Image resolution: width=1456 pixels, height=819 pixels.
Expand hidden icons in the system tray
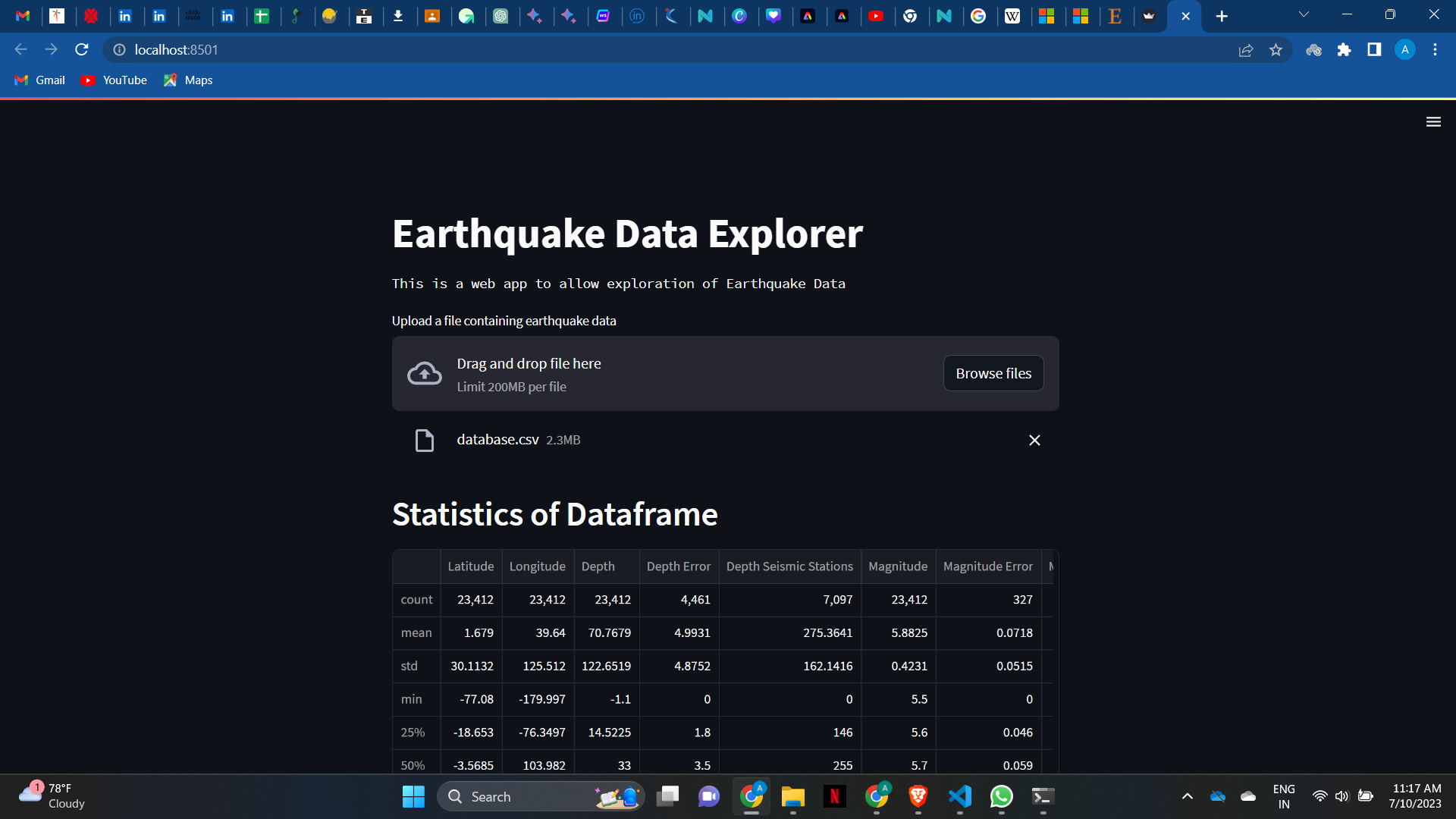pyautogui.click(x=1188, y=797)
